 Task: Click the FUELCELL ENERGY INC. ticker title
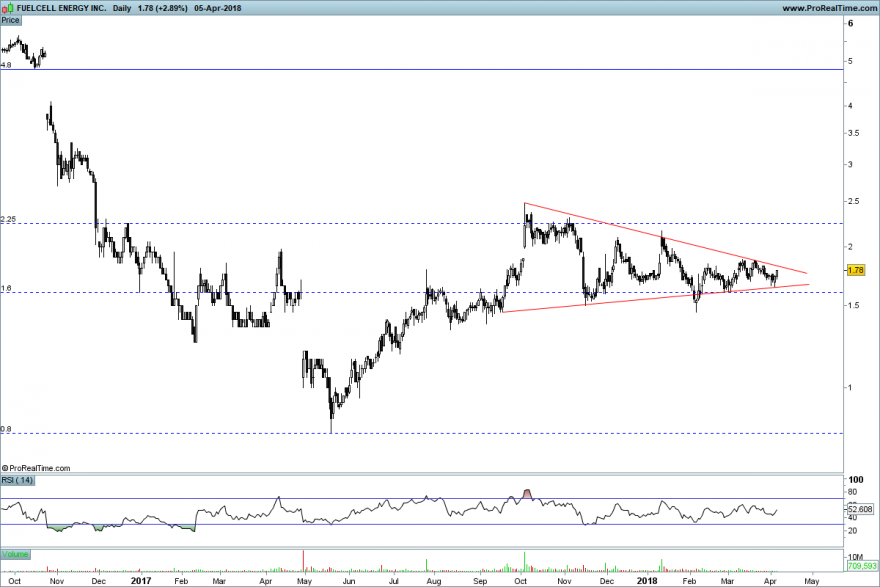tap(61, 8)
